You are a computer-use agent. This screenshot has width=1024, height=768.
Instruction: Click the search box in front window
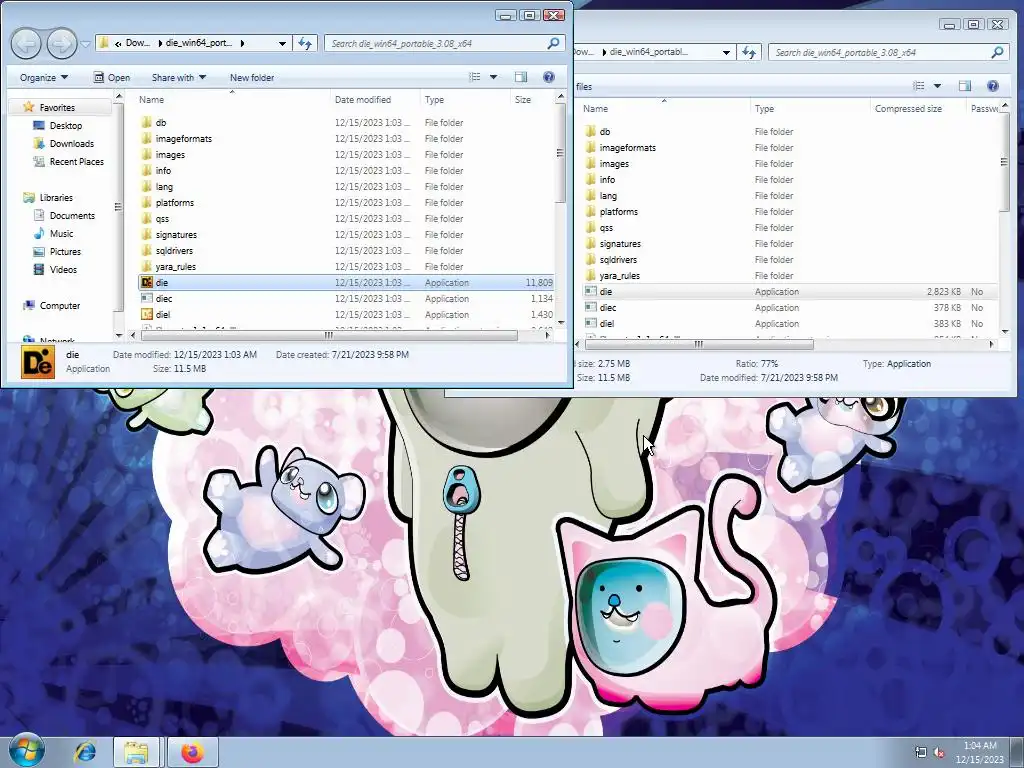point(444,43)
